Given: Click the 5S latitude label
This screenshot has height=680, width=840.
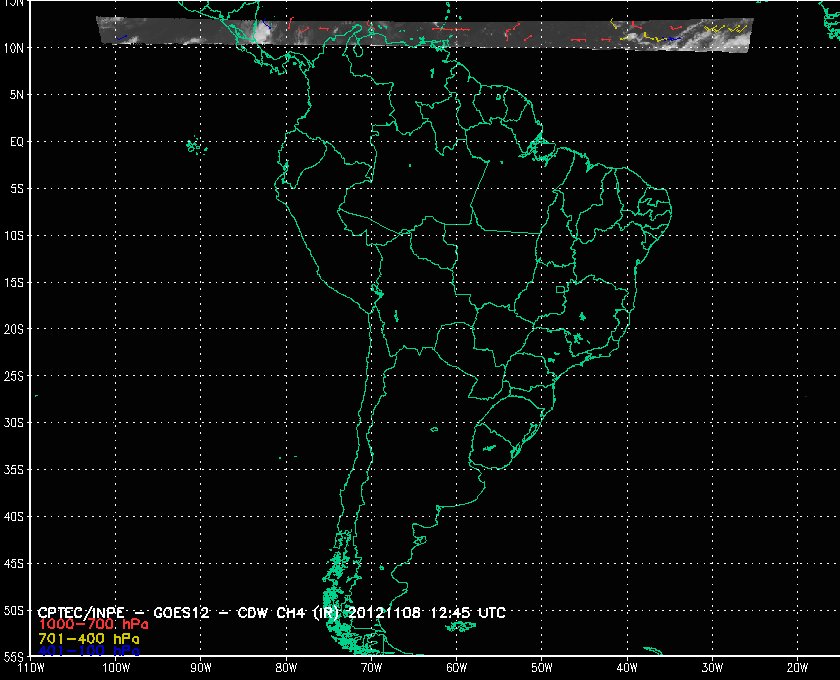Looking at the screenshot, I should 17,189.
